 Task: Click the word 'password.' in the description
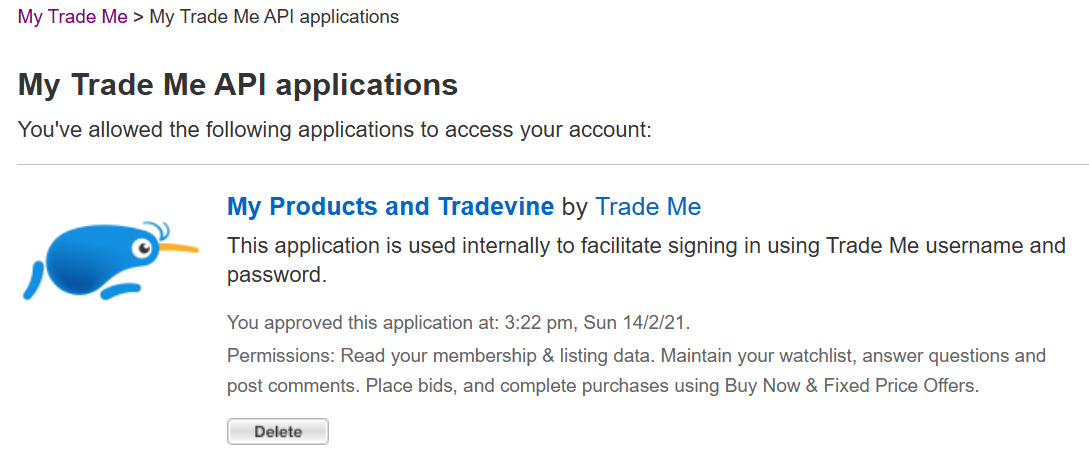(277, 274)
